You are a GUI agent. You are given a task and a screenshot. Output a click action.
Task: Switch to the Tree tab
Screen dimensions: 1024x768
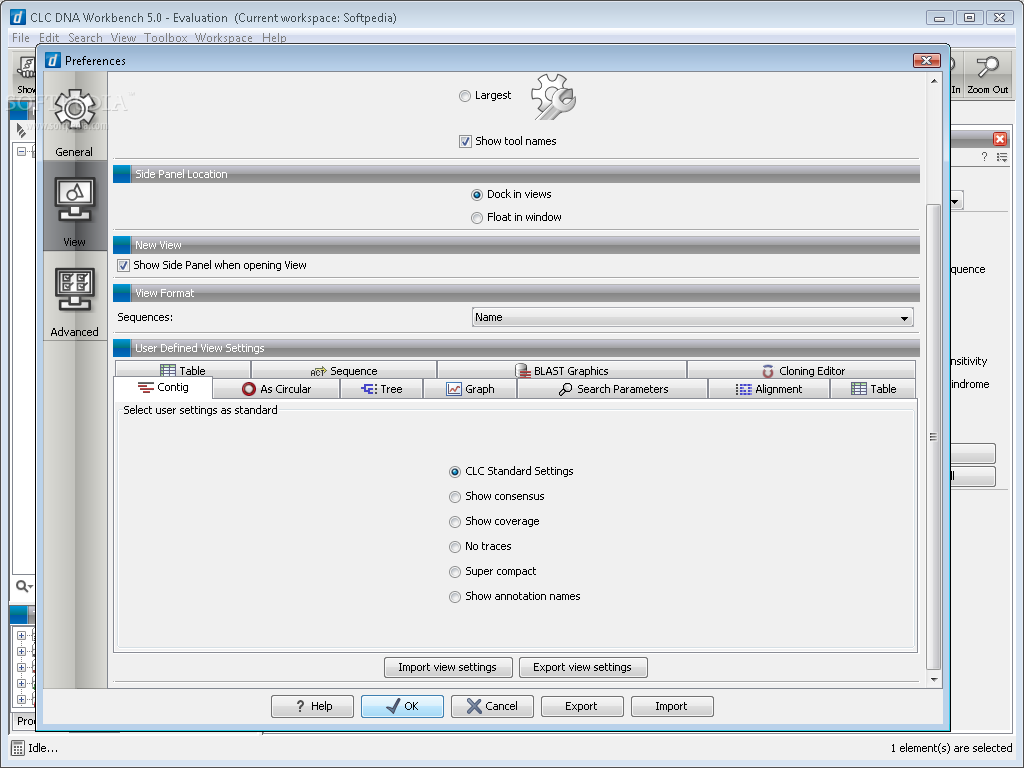click(381, 389)
